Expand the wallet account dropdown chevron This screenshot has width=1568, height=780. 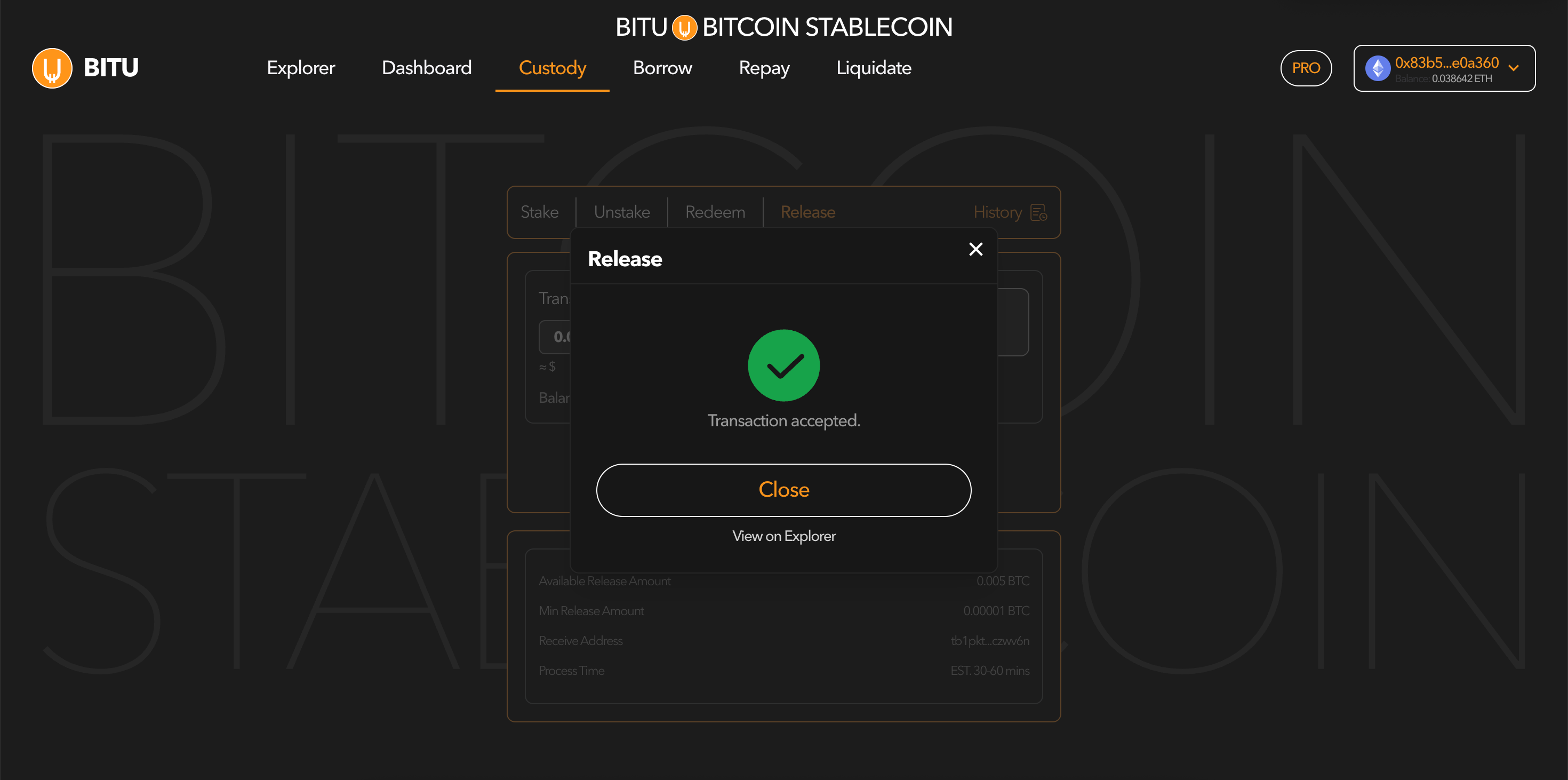(x=1514, y=68)
